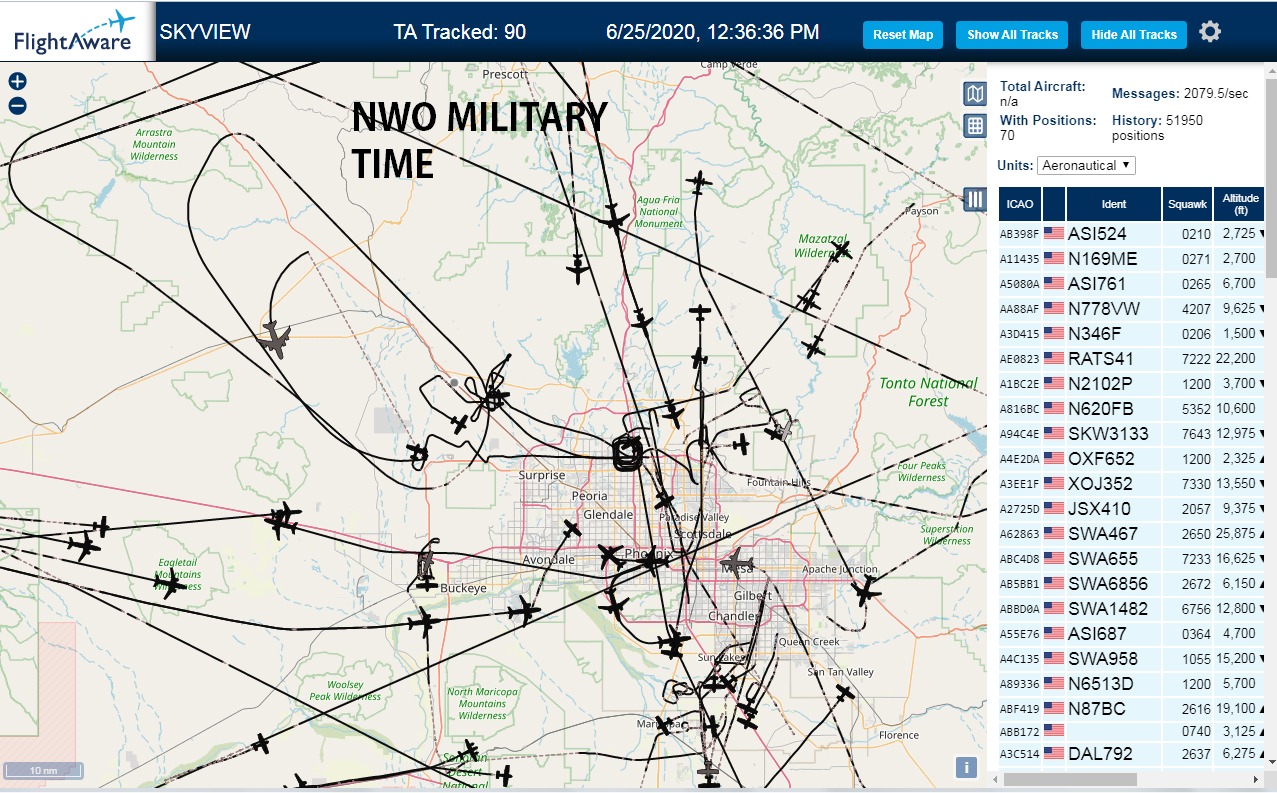1277x793 pixels.
Task: Select N2102P aircraft row
Action: pos(1132,383)
